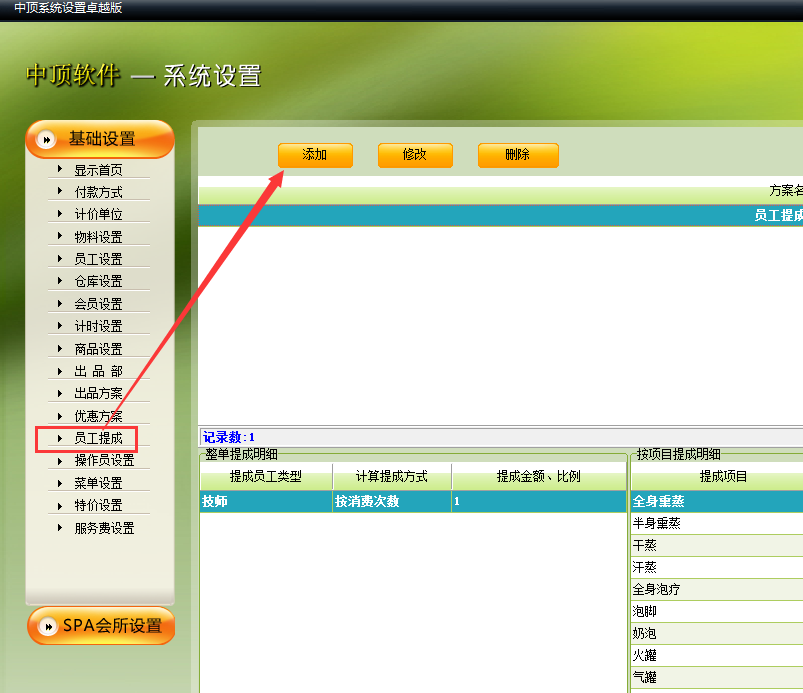The image size is (803, 693).
Task: Select 会员设置 menu entry
Action: (98, 304)
